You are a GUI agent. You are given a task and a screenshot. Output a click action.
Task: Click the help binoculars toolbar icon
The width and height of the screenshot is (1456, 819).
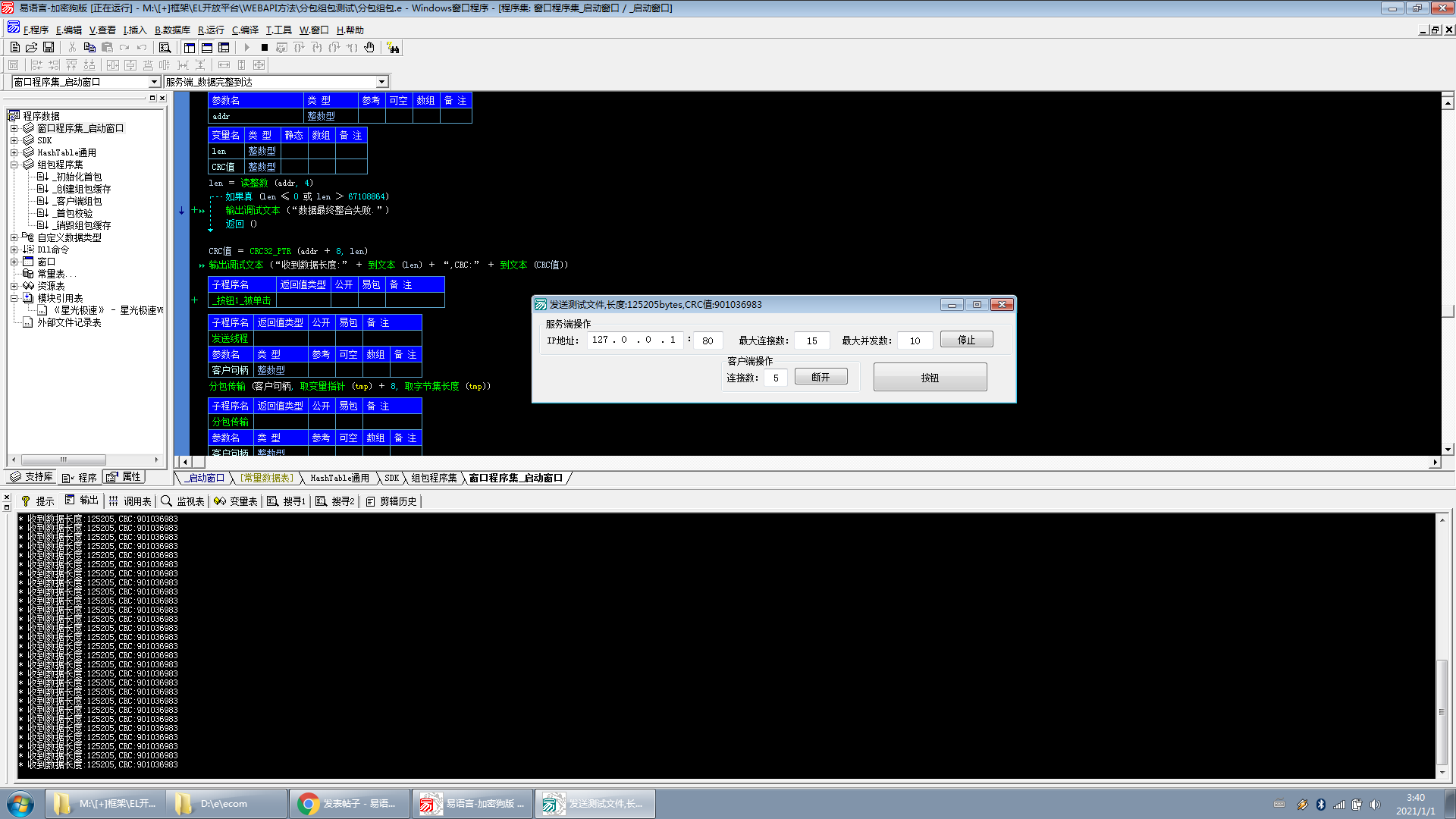point(393,48)
